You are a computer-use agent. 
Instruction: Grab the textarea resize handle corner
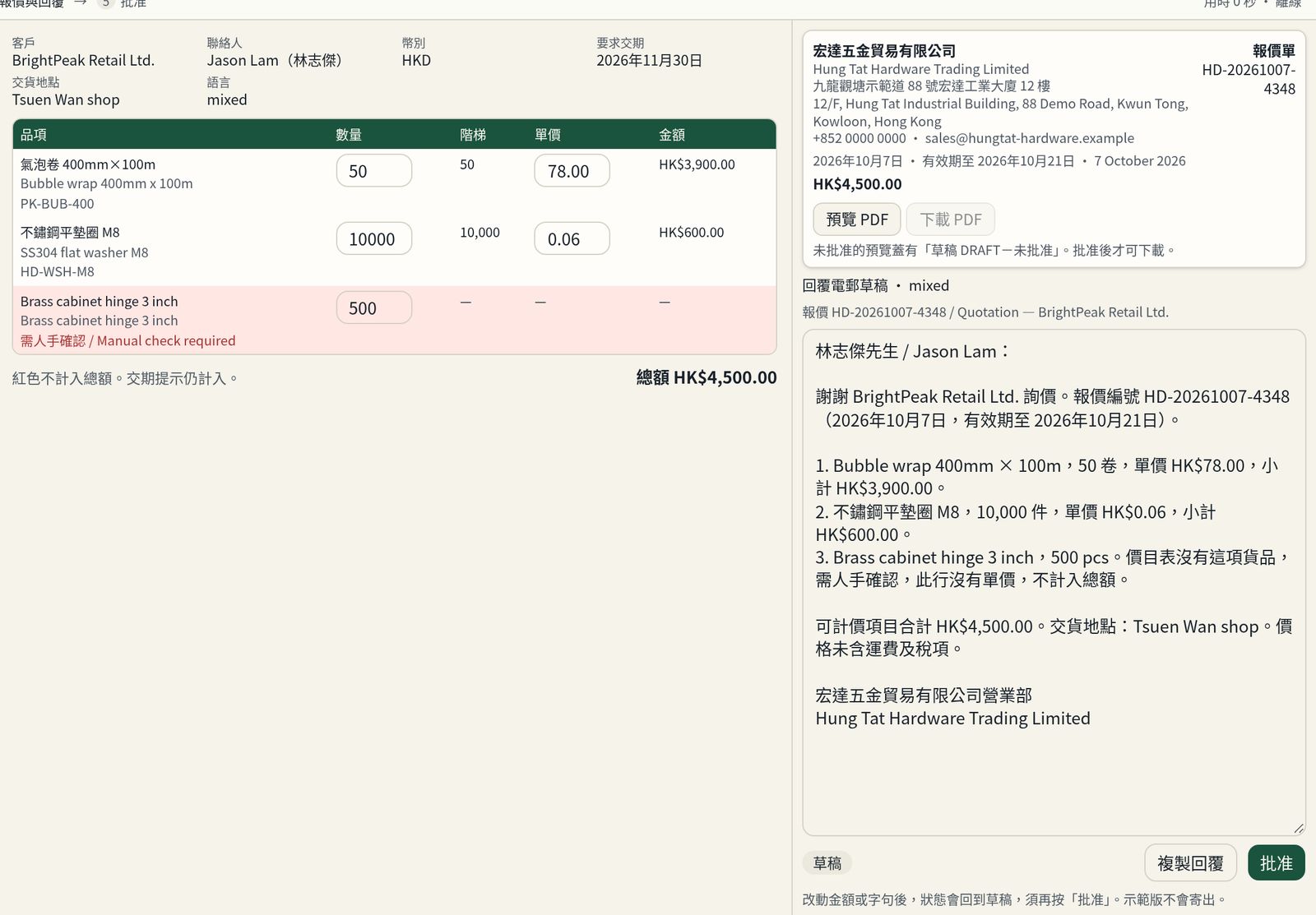tap(1299, 829)
